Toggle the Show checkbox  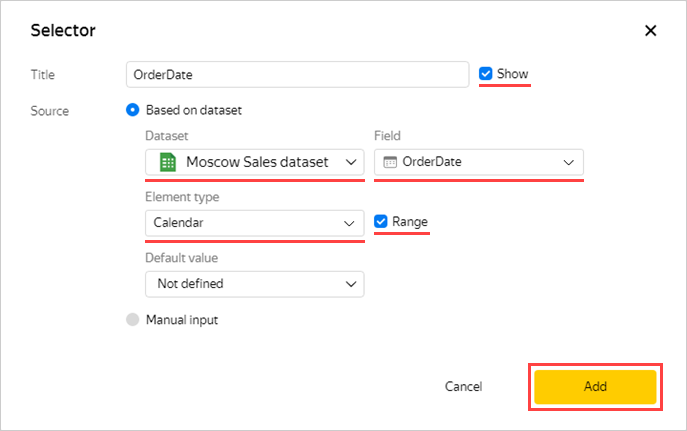pos(486,74)
